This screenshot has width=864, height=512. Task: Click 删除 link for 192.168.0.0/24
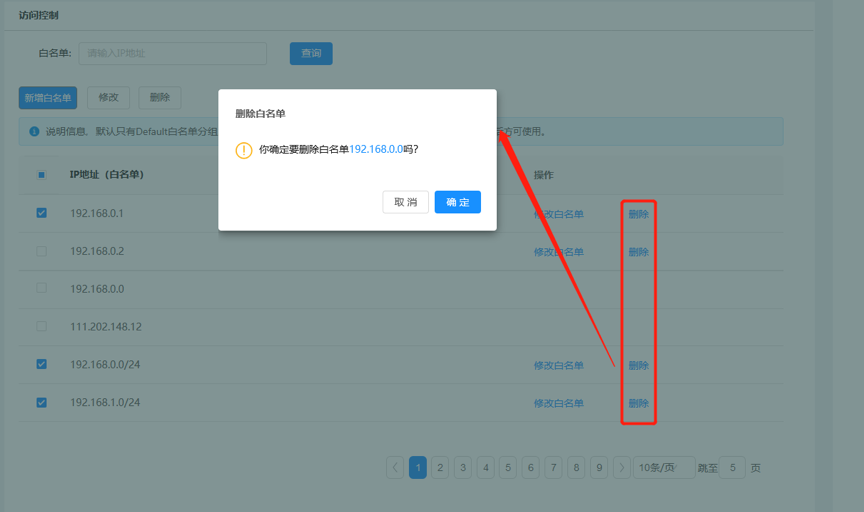[x=639, y=365]
